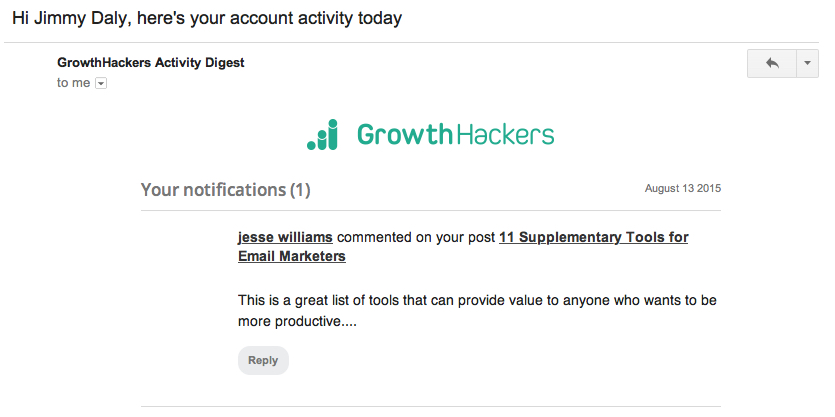The height and width of the screenshot is (417, 835).
Task: Click the divider line below the Reply button
Action: (x=430, y=407)
